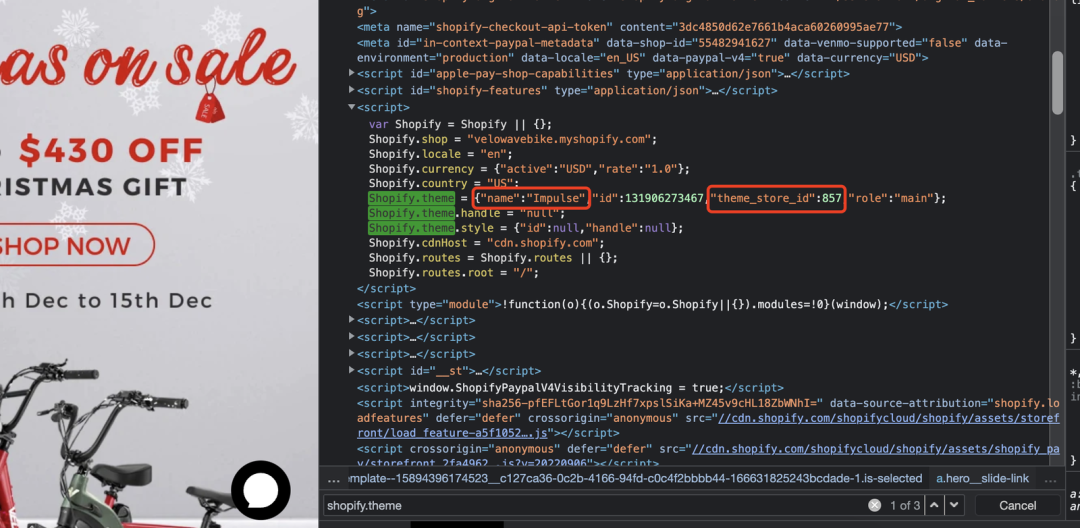Expand the shopify-features script node
1080x528 pixels.
352,89
